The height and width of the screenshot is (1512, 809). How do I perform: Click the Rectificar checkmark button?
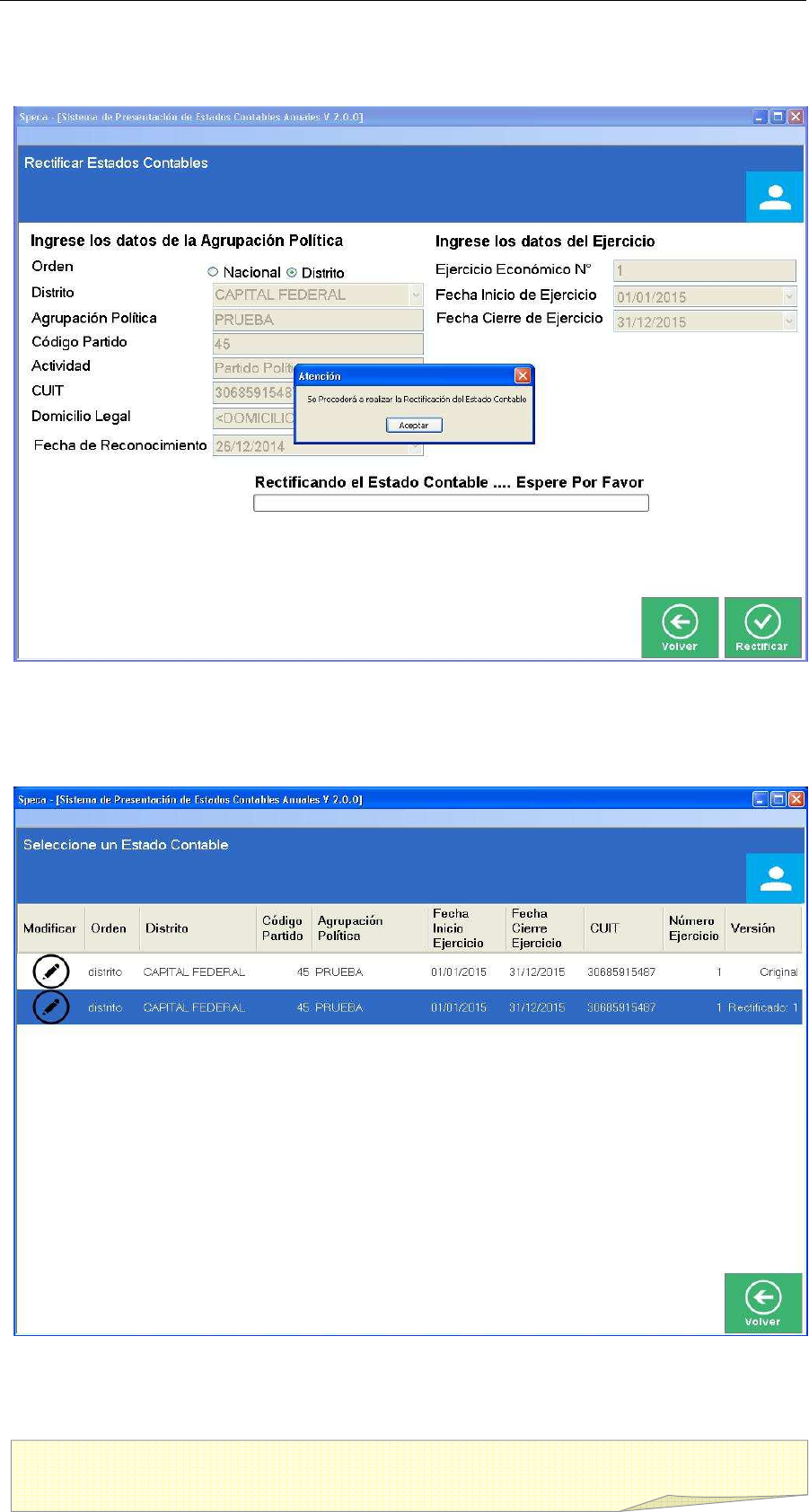point(762,627)
